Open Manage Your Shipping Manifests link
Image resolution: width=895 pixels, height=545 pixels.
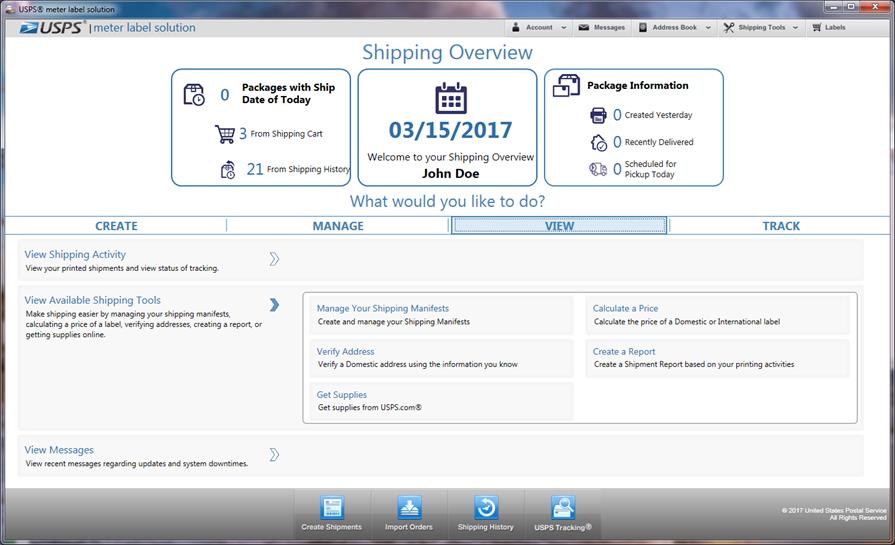pyautogui.click(x=383, y=308)
